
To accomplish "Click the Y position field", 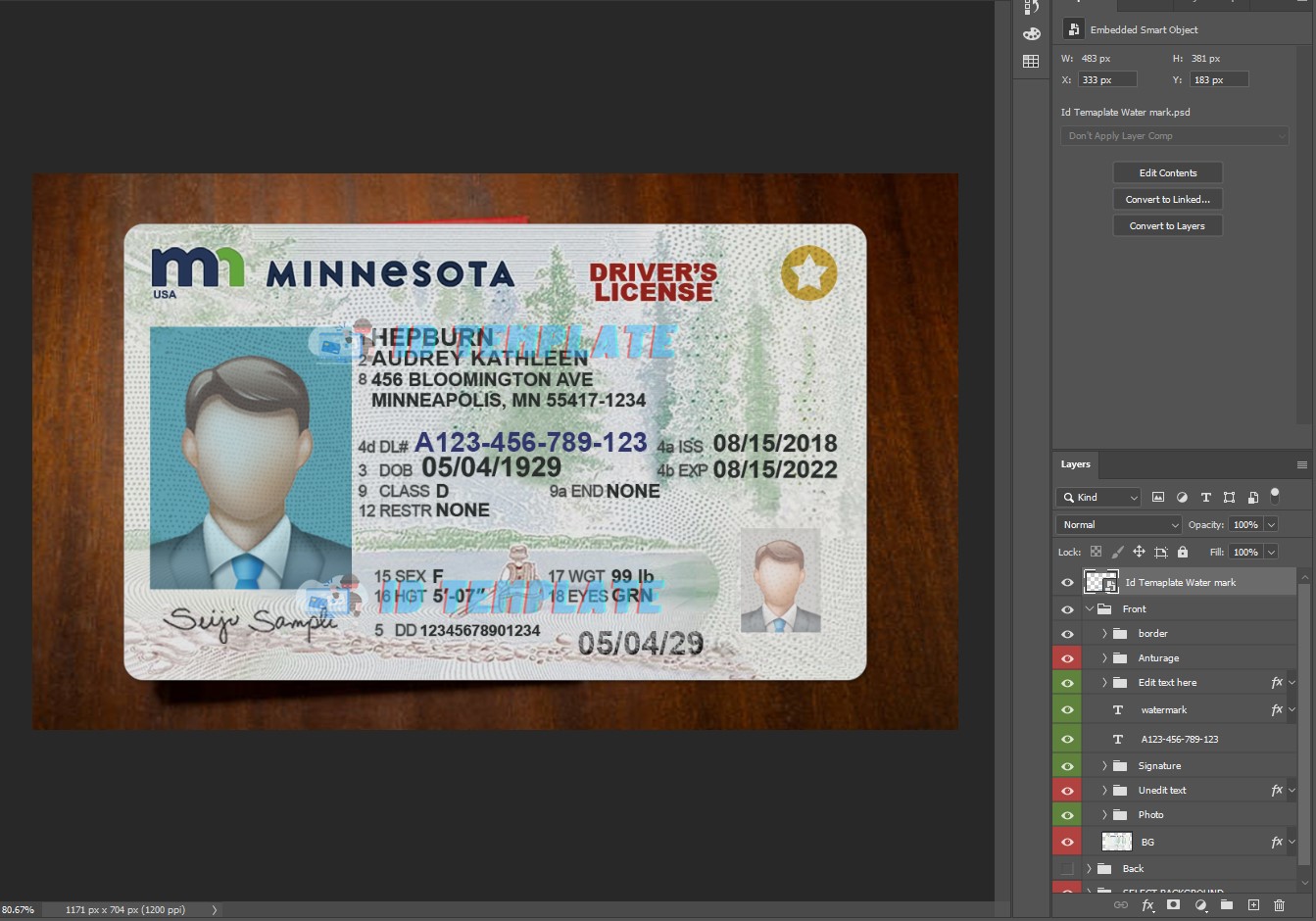I will [1219, 79].
